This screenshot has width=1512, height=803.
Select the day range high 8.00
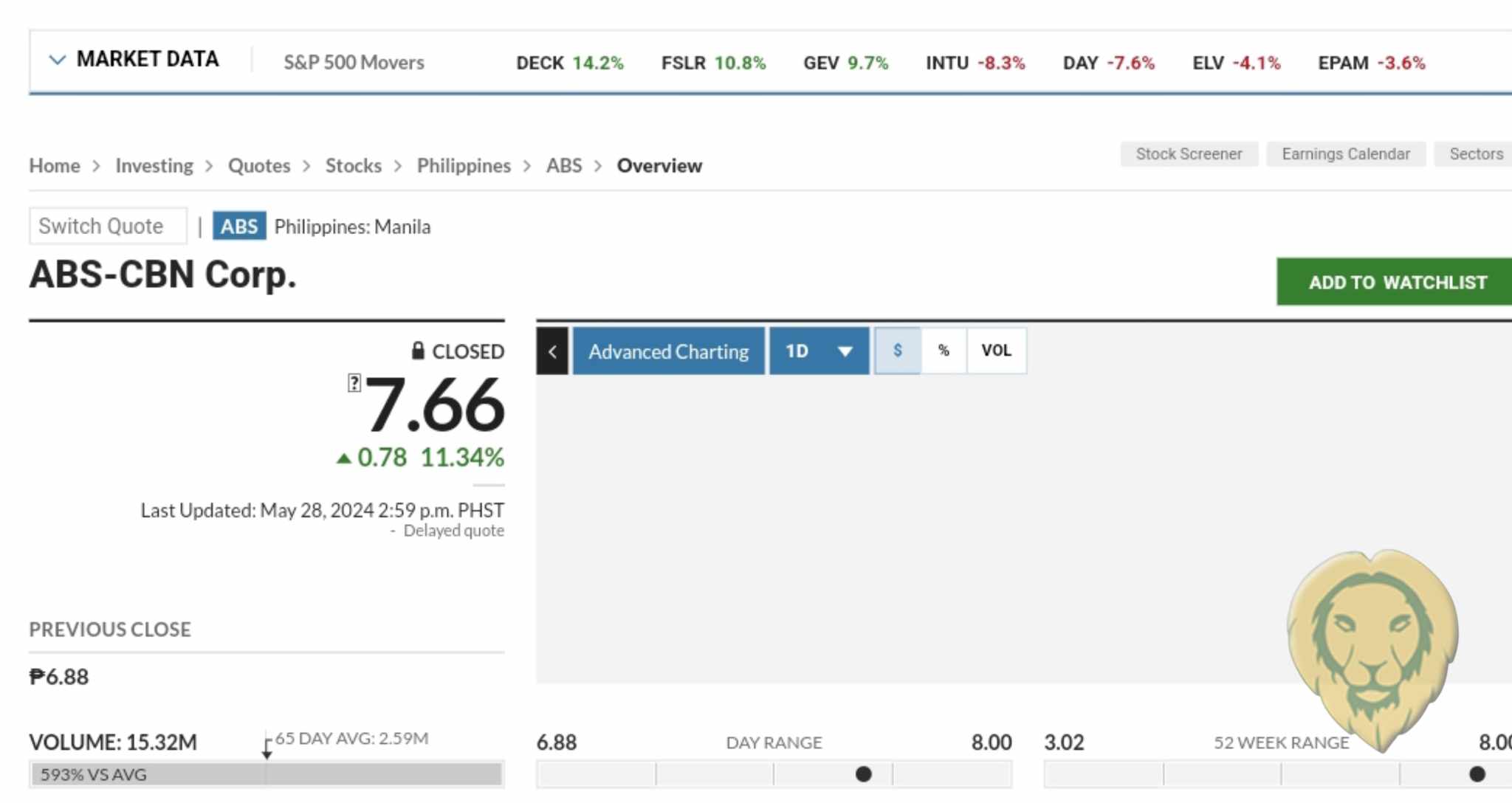pos(992,742)
